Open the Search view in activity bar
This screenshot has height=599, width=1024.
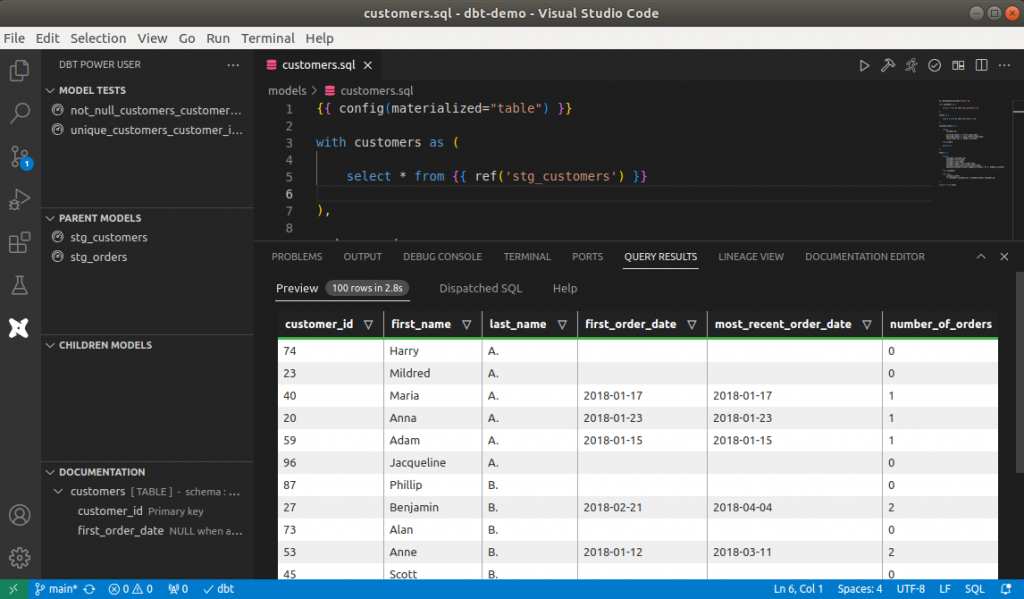20,113
